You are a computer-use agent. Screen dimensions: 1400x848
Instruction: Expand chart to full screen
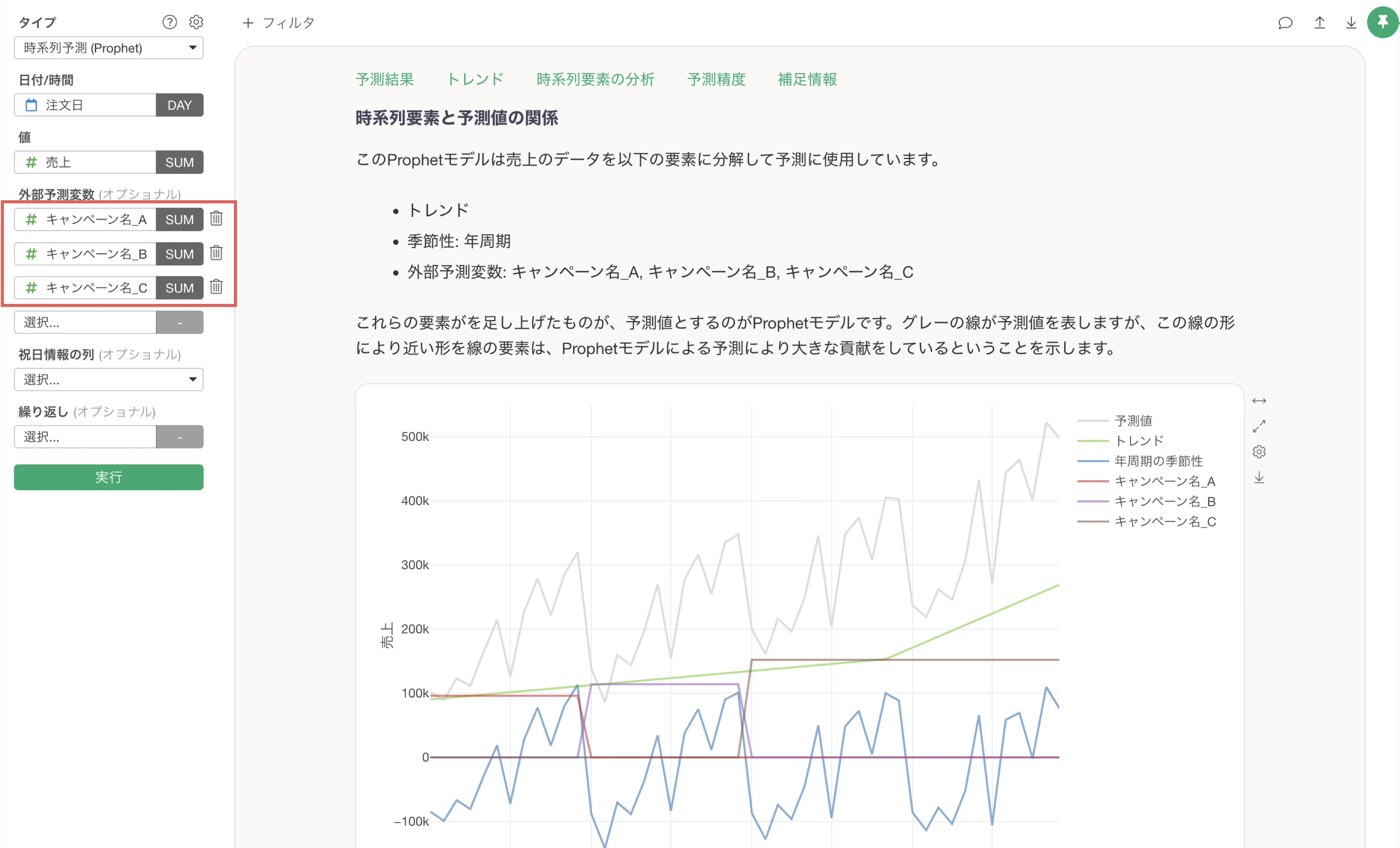point(1259,426)
